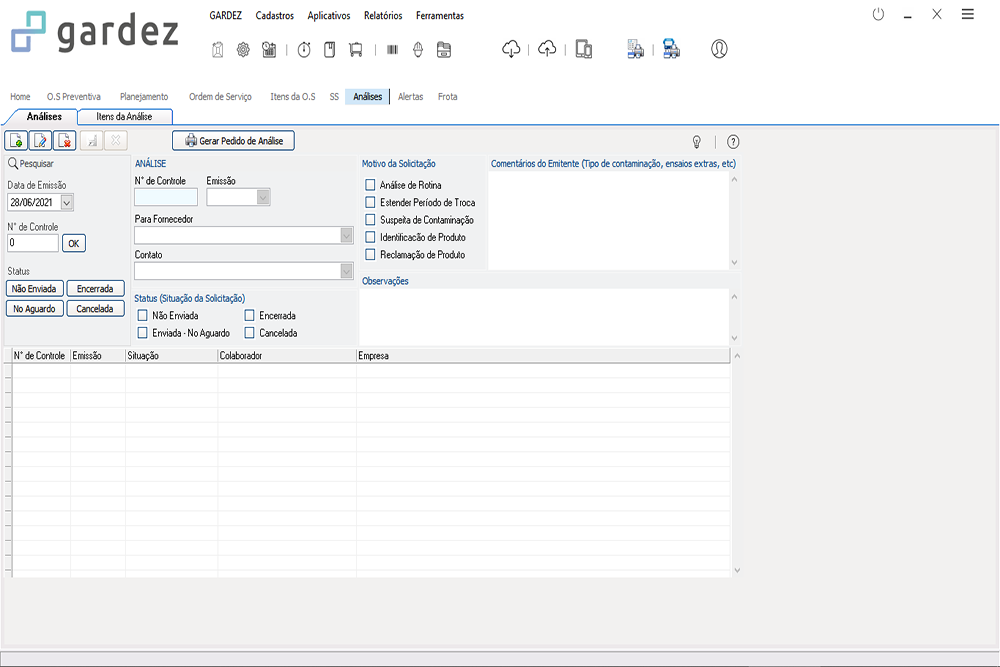Tick the Enviada - No Aguardo checkbox
This screenshot has width=1000, height=667.
142,333
